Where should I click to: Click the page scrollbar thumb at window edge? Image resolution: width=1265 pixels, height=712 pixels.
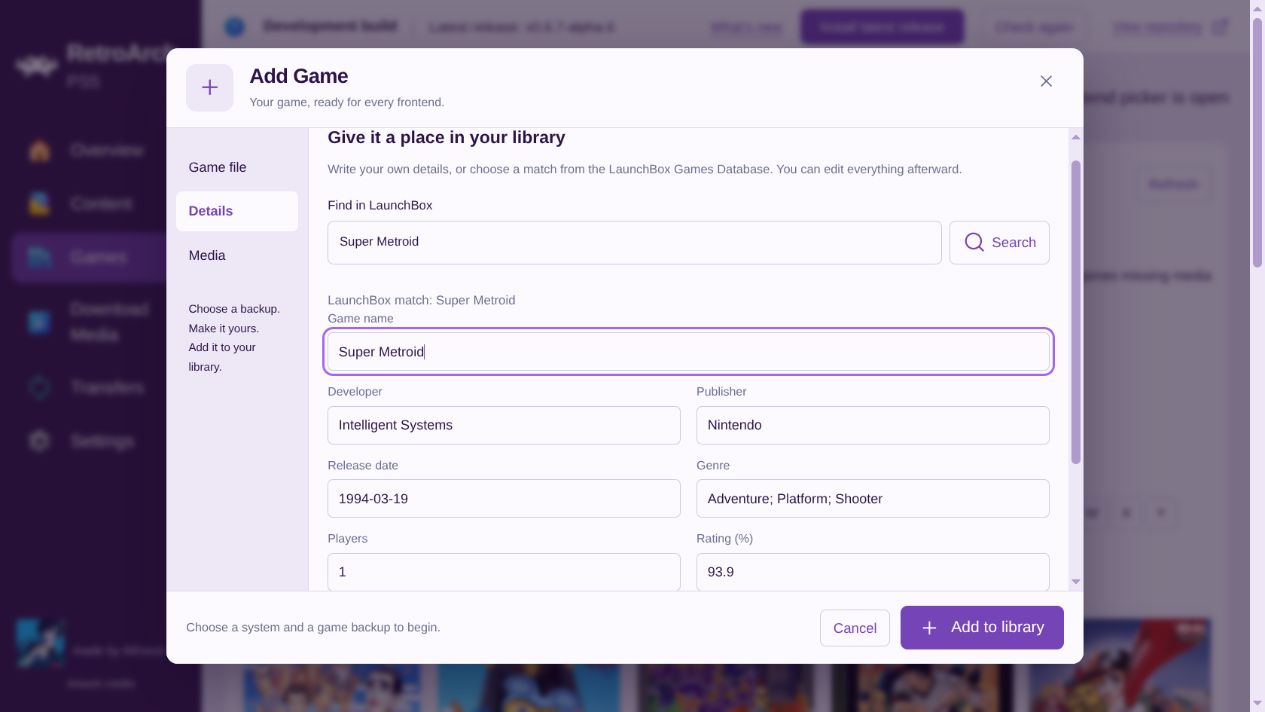pos(1257,141)
